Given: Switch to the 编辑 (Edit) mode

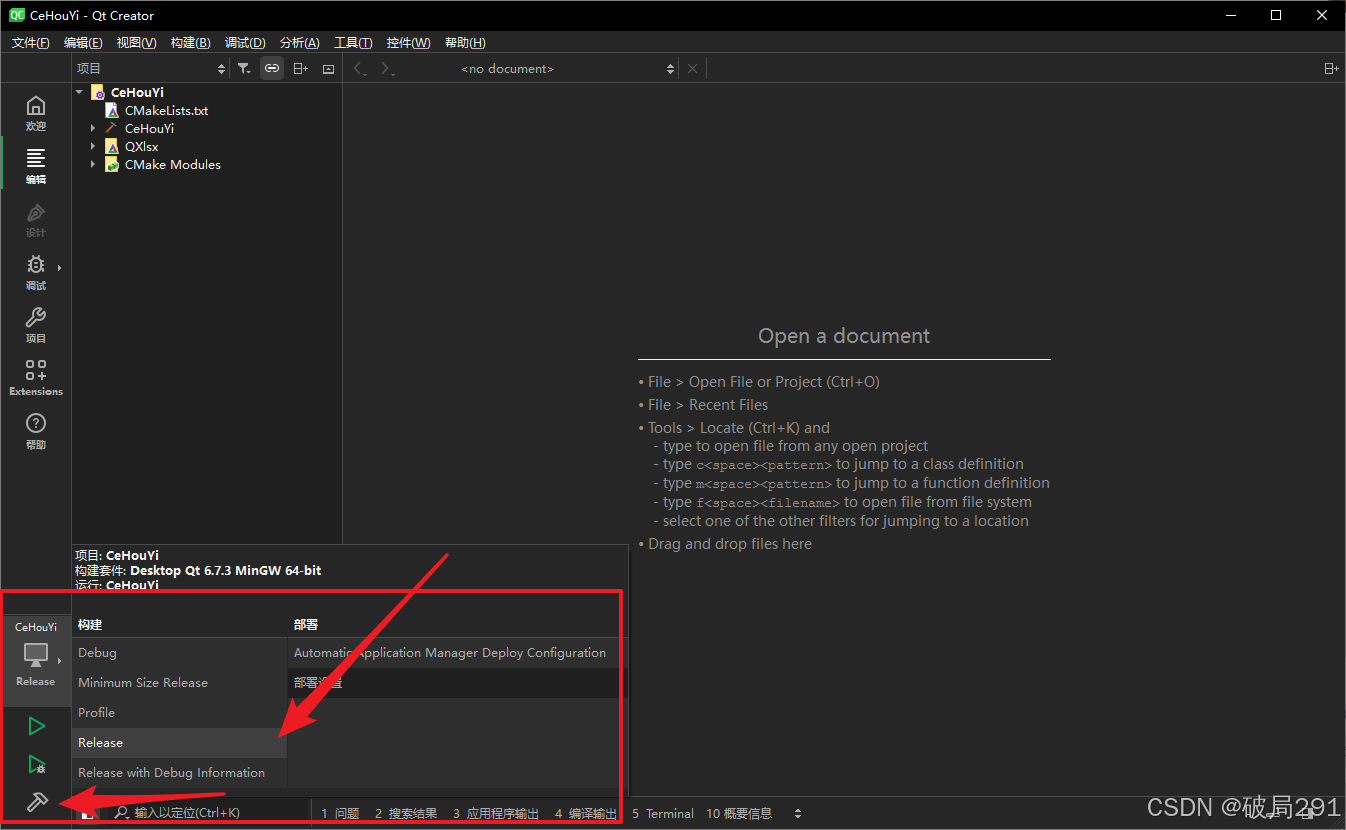Looking at the screenshot, I should point(36,165).
